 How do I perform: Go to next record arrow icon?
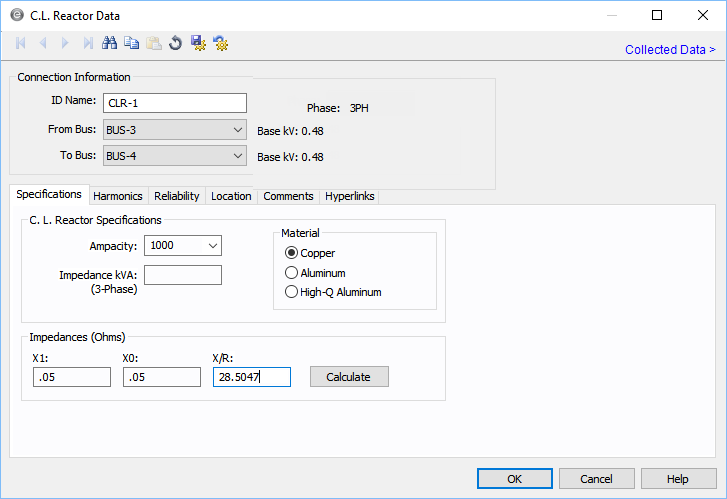tap(65, 43)
